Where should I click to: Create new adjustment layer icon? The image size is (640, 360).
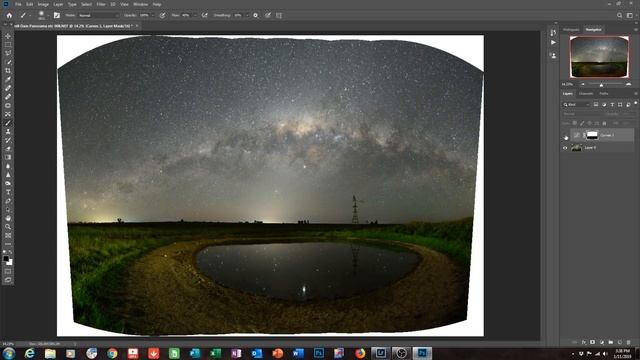pyautogui.click(x=602, y=342)
